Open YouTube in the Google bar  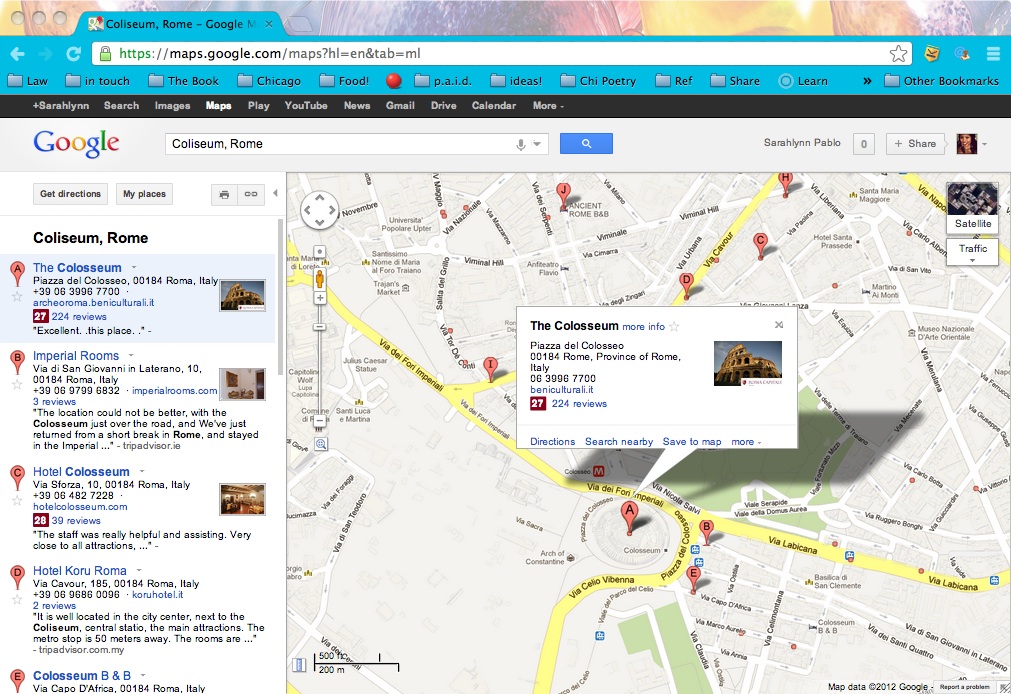306,105
